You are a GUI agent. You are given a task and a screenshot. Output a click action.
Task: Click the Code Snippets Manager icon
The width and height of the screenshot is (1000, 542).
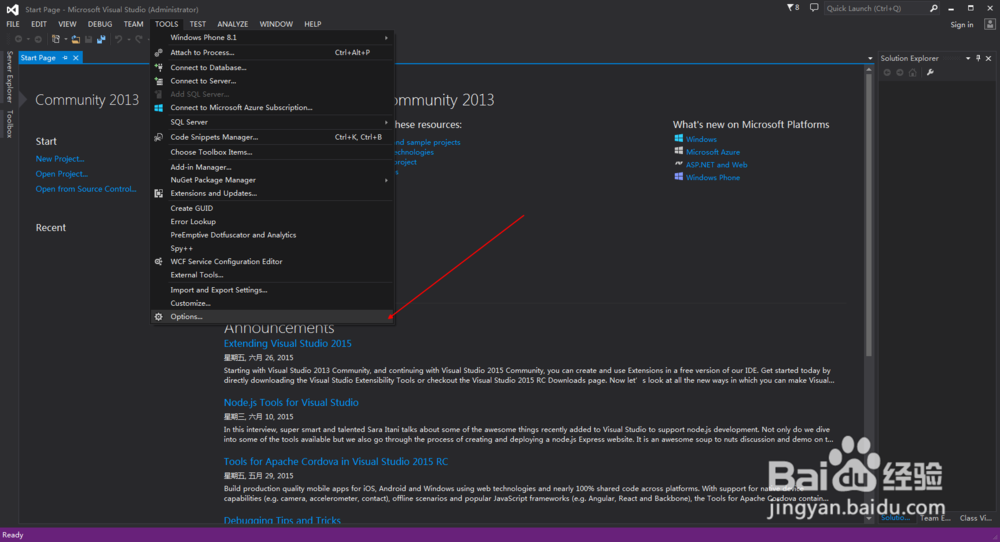point(159,137)
